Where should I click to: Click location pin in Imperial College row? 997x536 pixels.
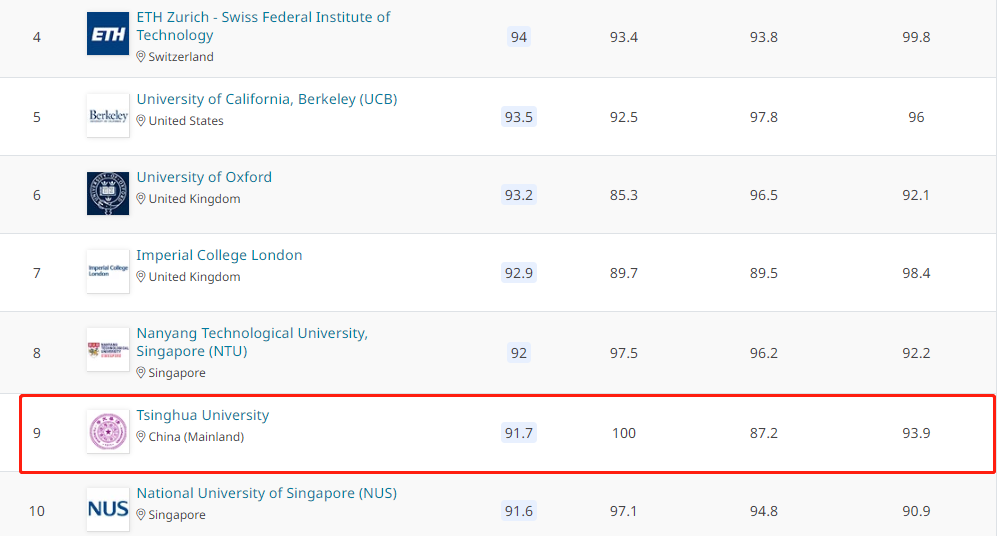(x=141, y=277)
